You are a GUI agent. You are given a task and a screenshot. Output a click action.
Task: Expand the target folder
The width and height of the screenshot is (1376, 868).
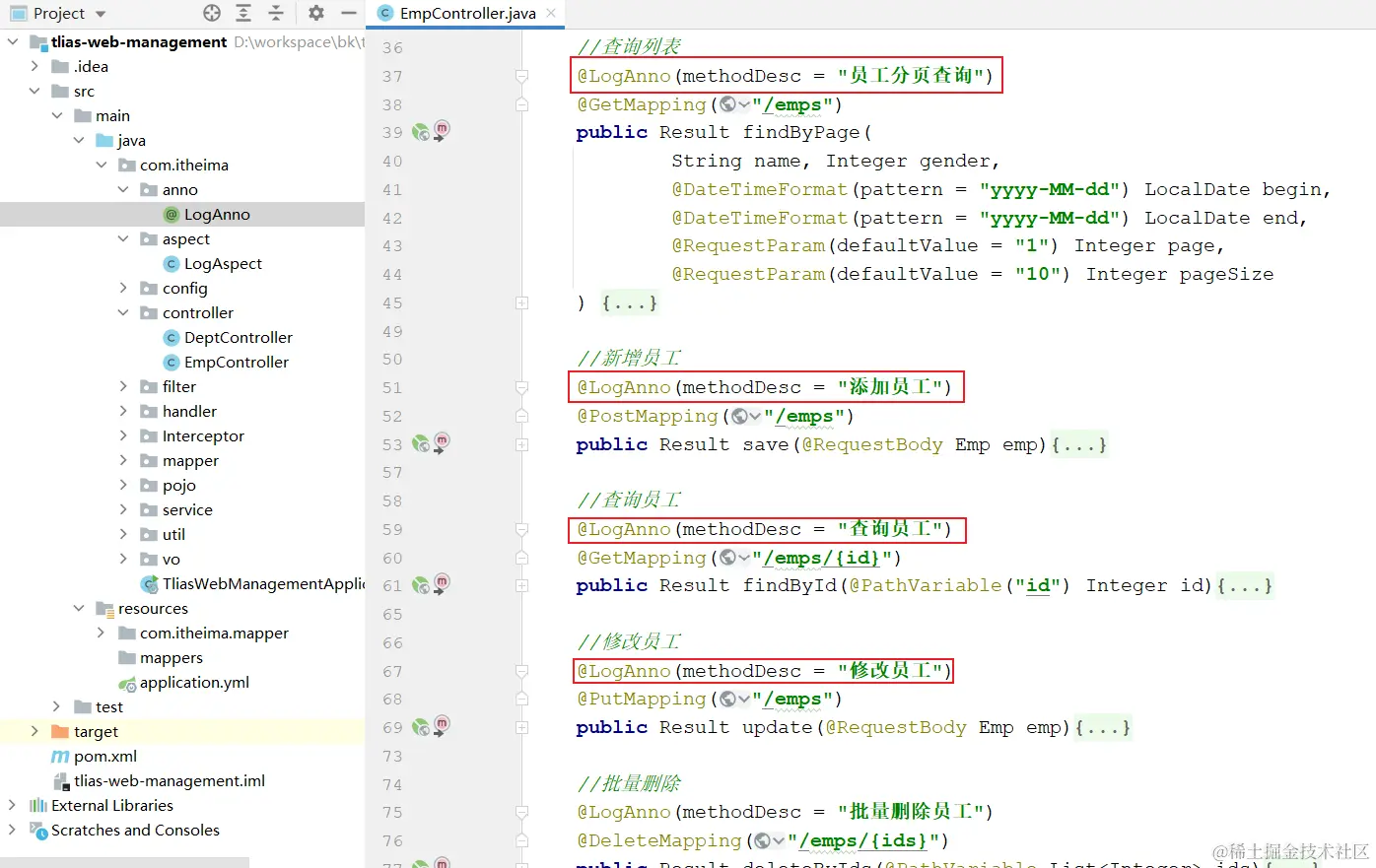34,731
